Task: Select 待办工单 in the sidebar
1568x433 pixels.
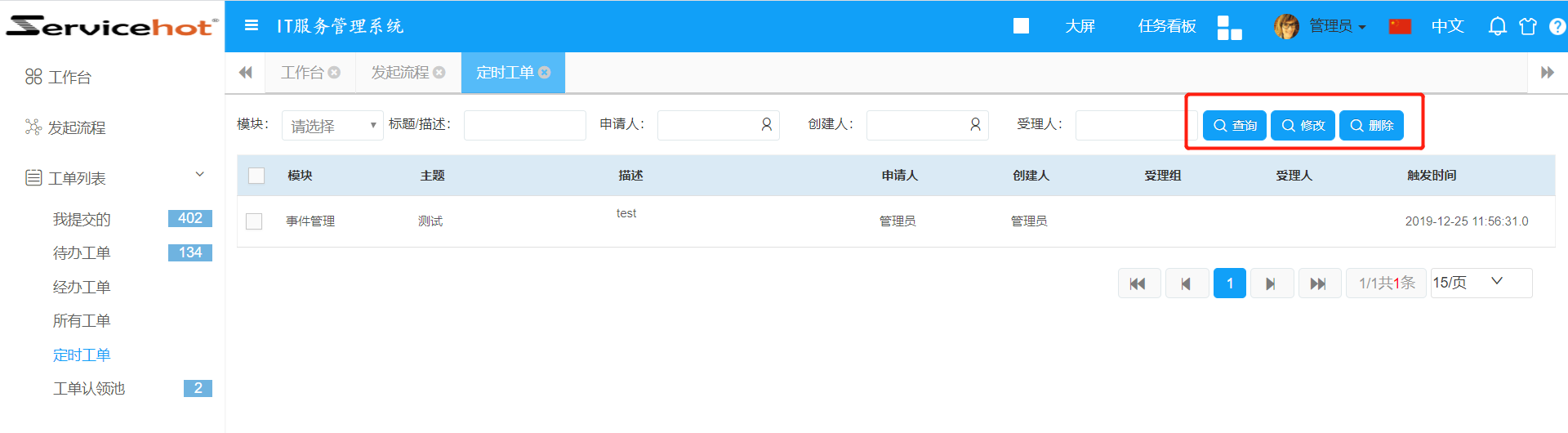Action: click(x=82, y=253)
